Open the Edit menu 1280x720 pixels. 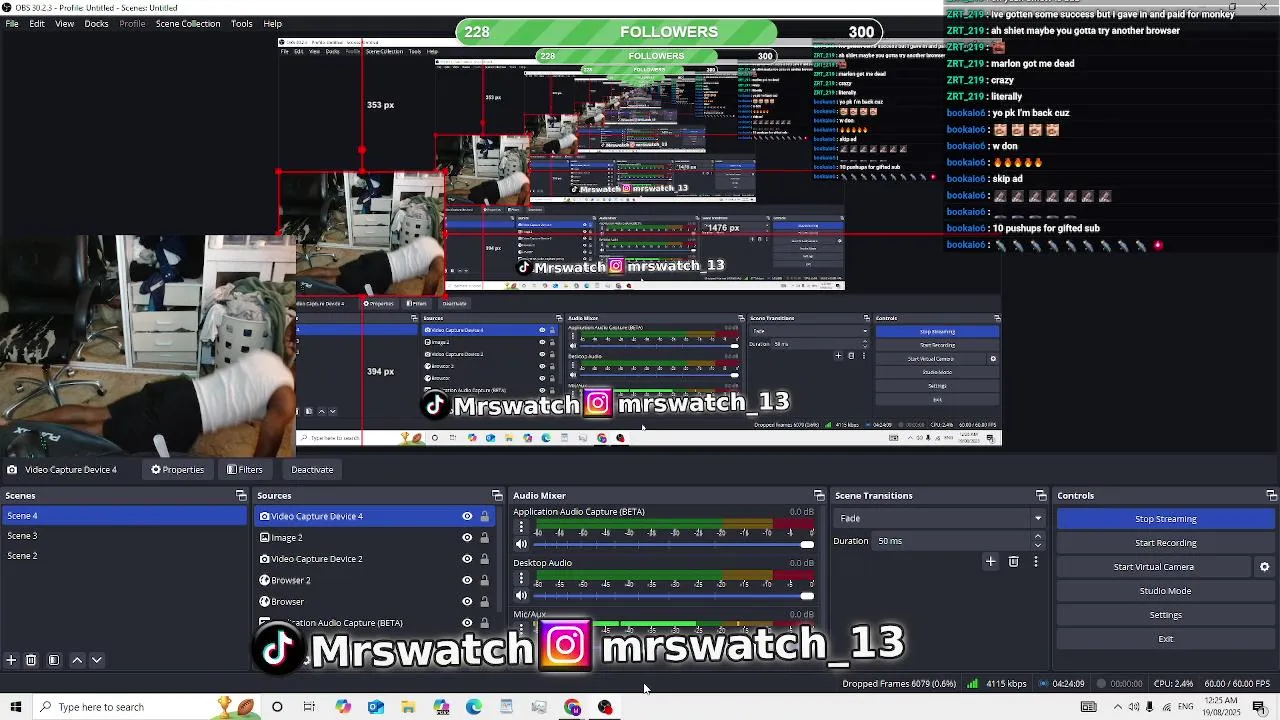pyautogui.click(x=37, y=23)
